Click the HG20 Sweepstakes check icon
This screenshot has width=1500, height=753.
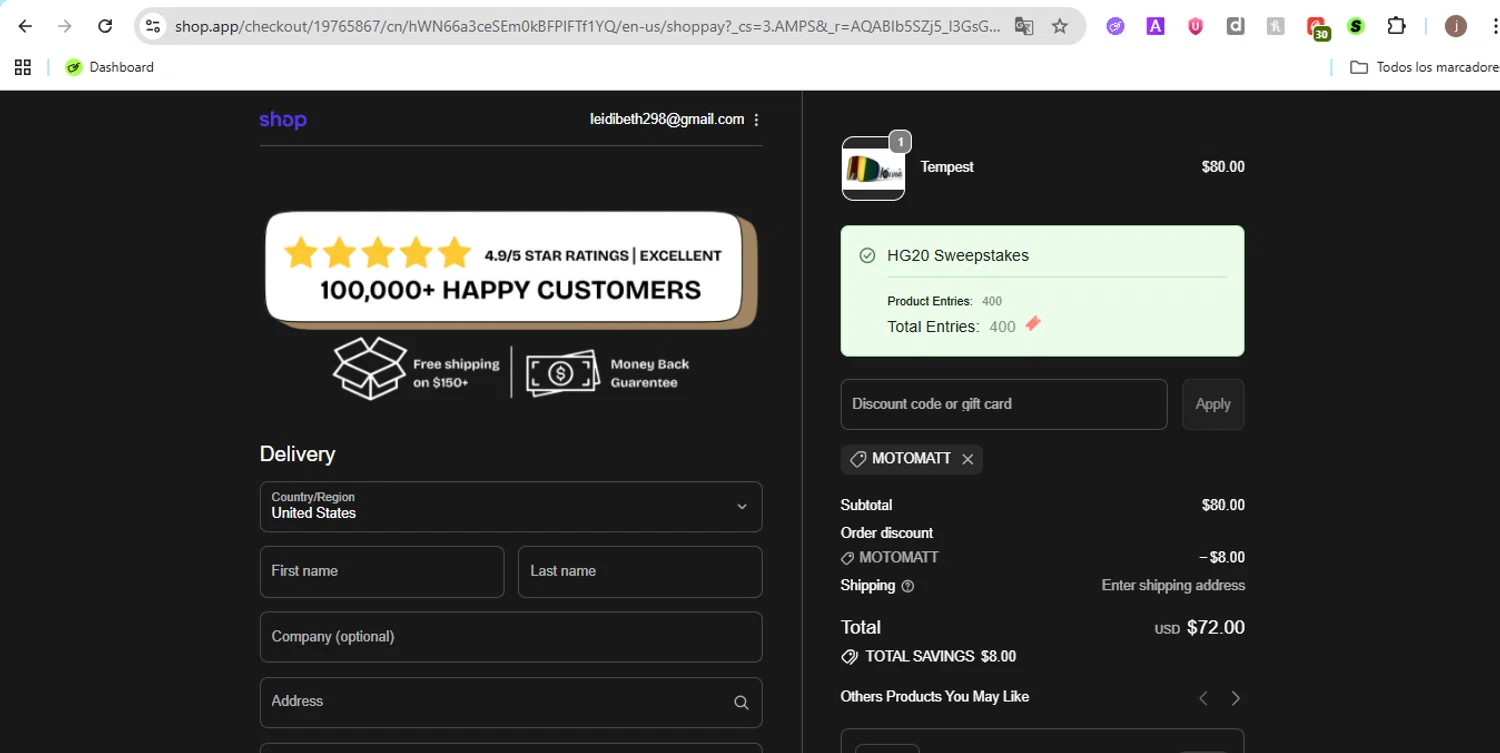[867, 256]
